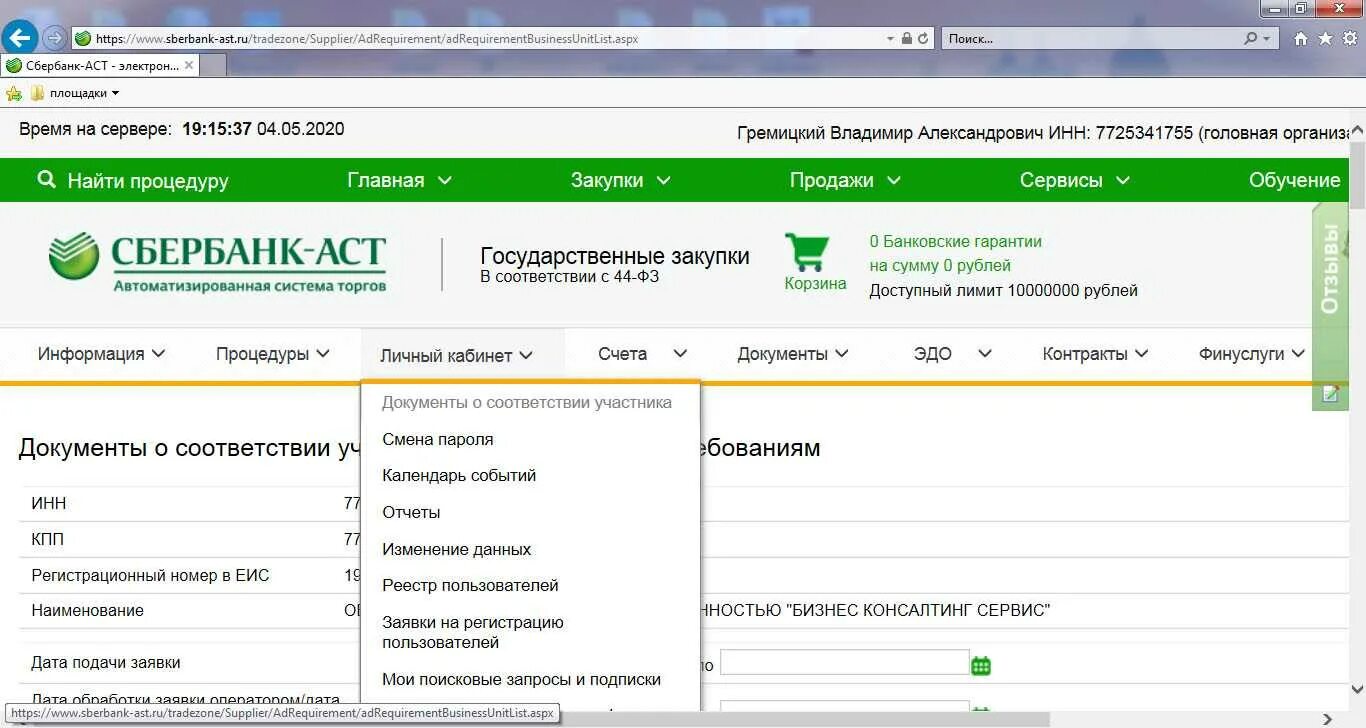The height and width of the screenshot is (728, 1366).
Task: Open Мои поисковые запросы и подписки
Action: (x=521, y=680)
